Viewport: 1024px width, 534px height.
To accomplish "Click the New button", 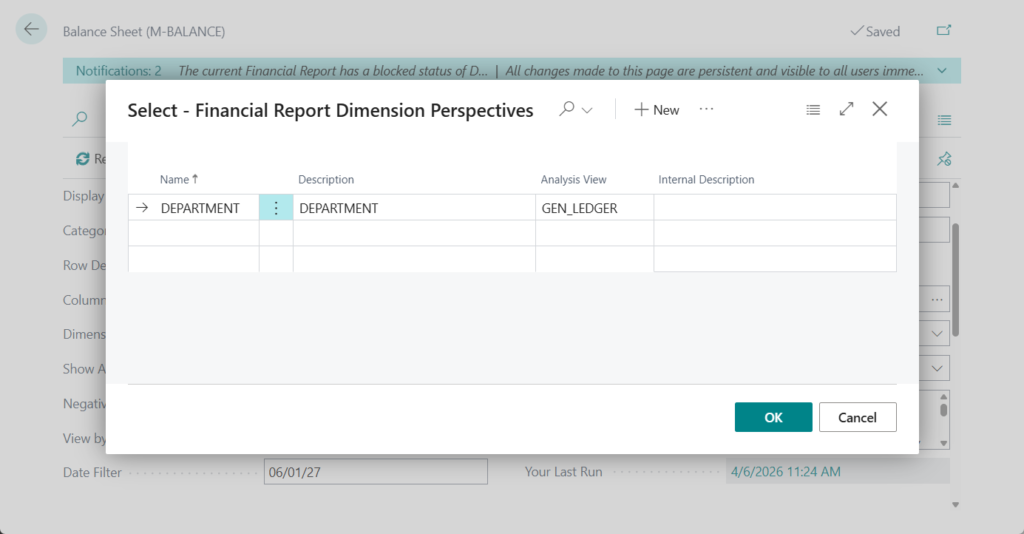I will click(x=657, y=110).
